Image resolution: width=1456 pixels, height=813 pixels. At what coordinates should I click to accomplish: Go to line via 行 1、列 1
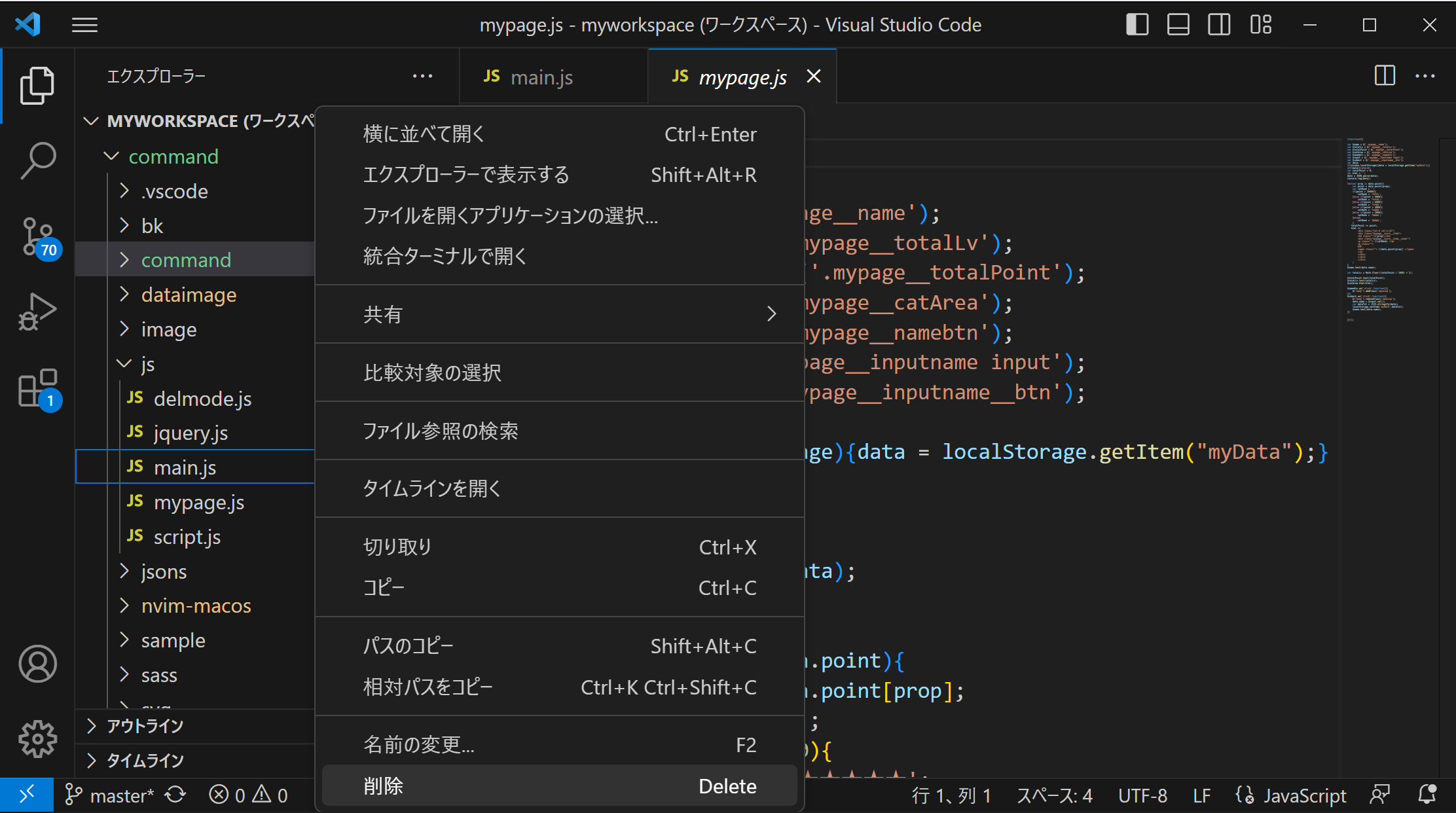[951, 795]
